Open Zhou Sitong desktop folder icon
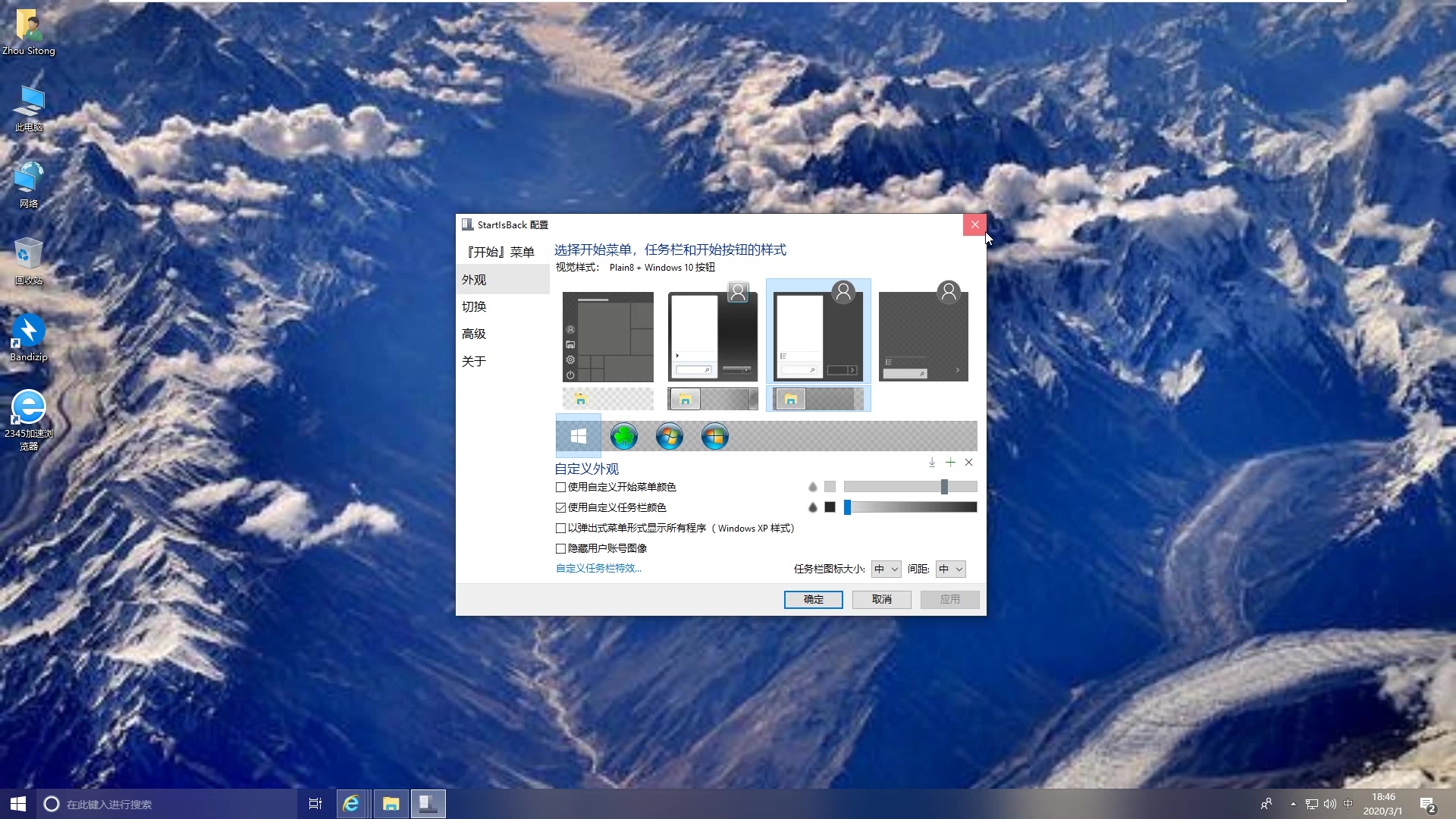 point(29,32)
